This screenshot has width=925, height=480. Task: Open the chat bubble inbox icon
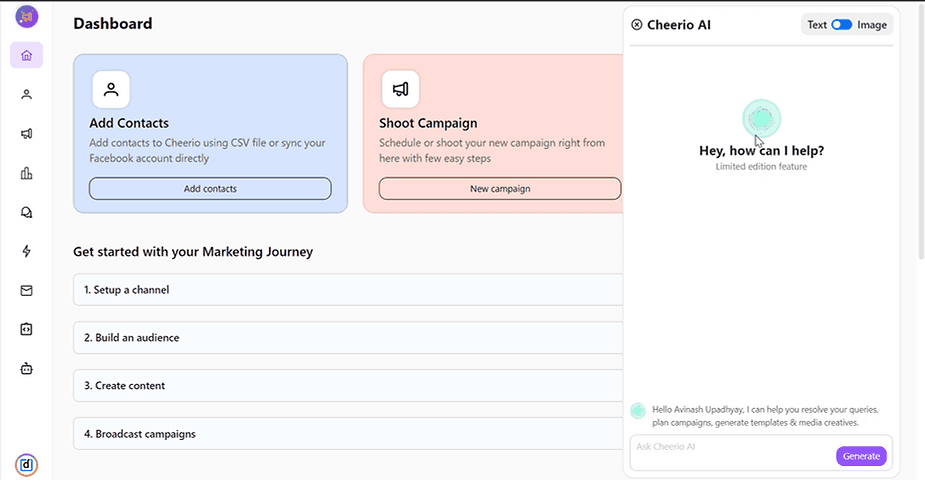26,212
